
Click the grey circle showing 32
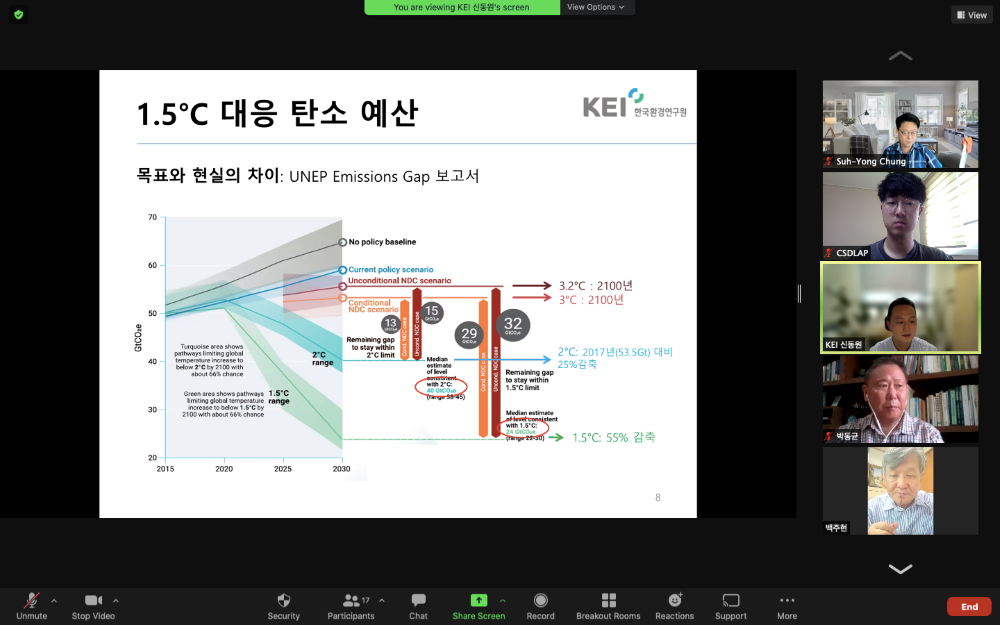(513, 325)
